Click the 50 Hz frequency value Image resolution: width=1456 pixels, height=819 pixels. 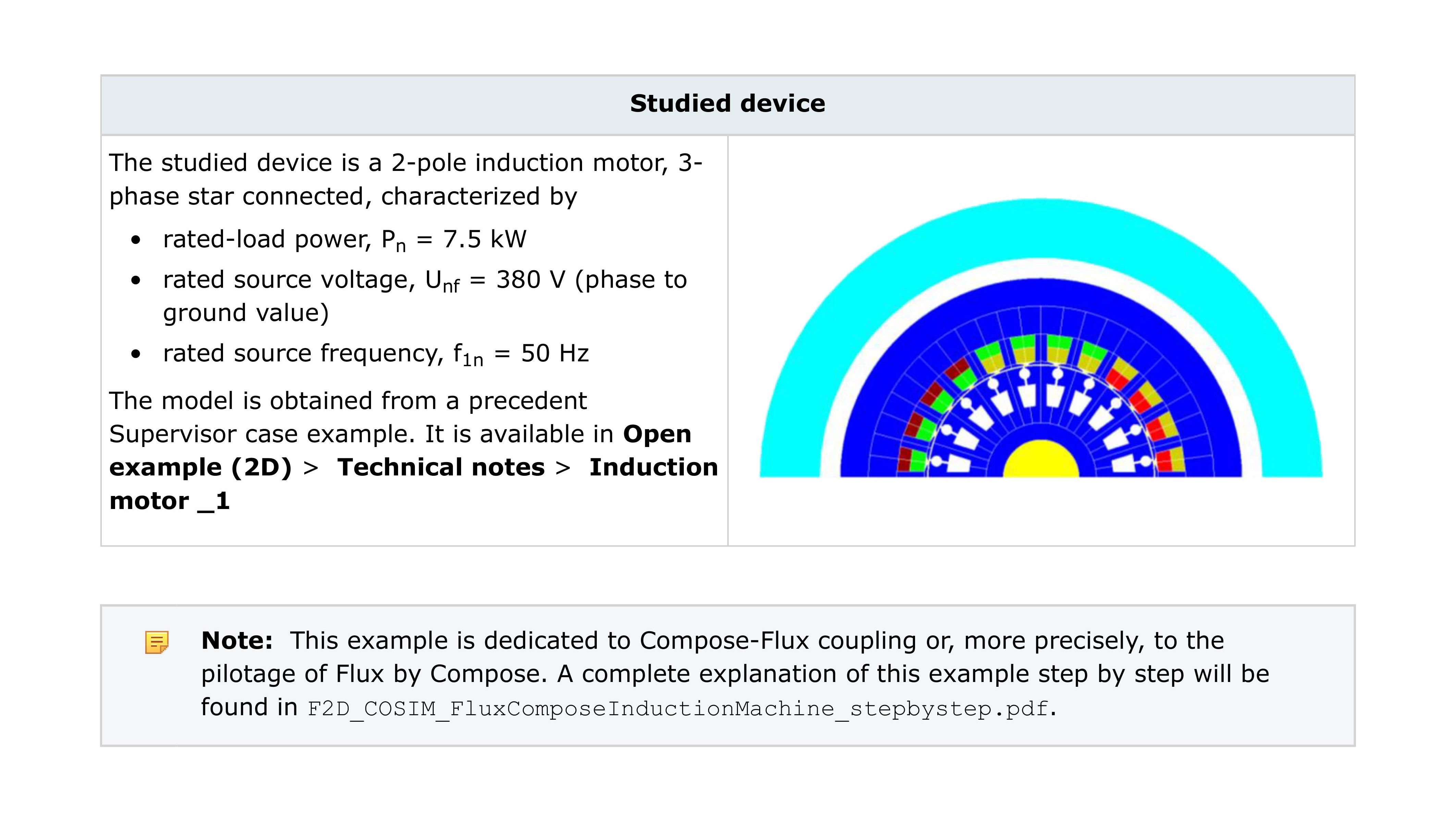click(554, 354)
